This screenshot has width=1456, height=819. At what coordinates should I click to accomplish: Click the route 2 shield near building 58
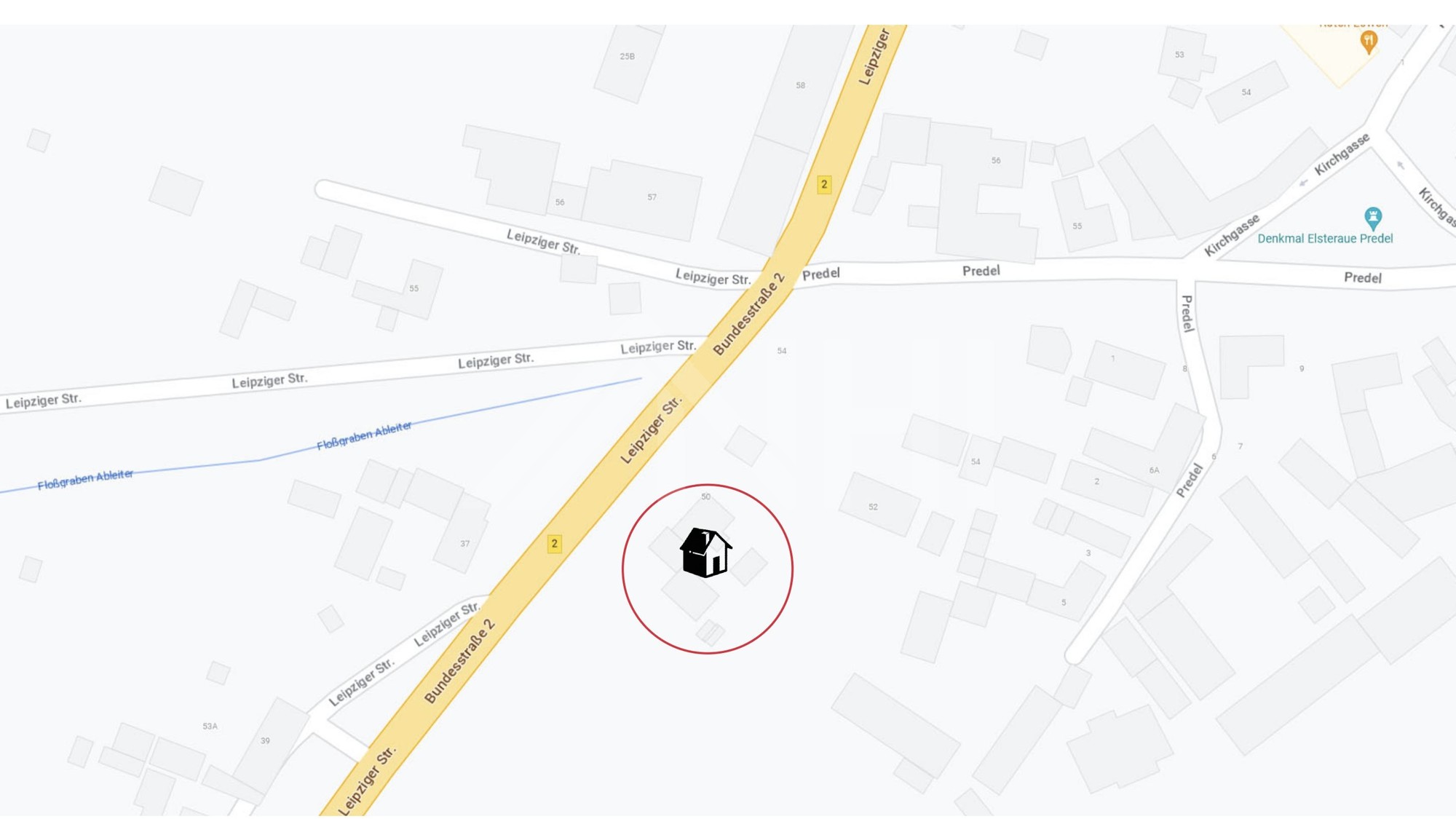click(x=824, y=184)
